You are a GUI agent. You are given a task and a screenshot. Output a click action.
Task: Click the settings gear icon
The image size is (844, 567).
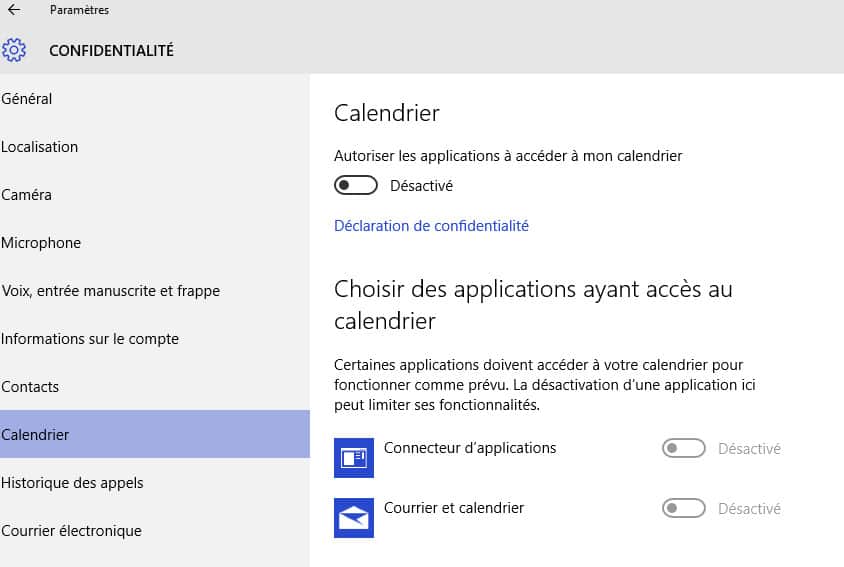pos(13,50)
